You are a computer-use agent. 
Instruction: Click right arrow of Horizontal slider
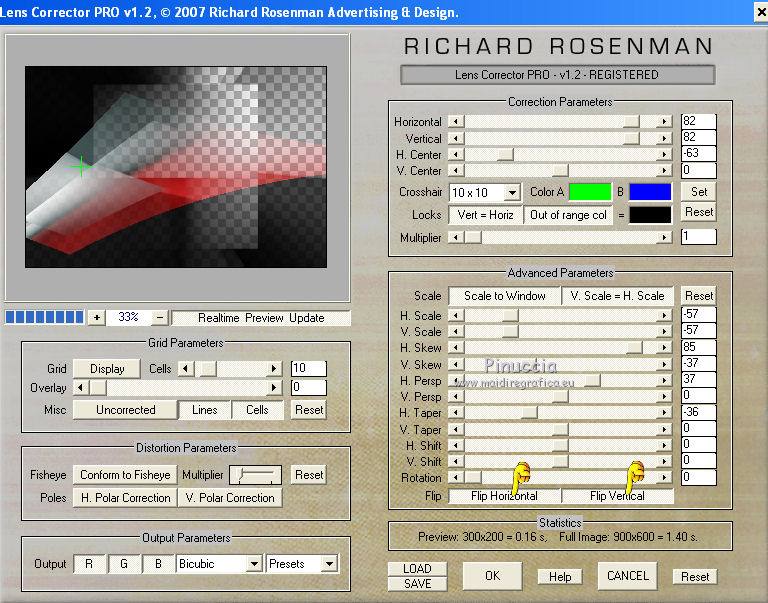pos(664,122)
